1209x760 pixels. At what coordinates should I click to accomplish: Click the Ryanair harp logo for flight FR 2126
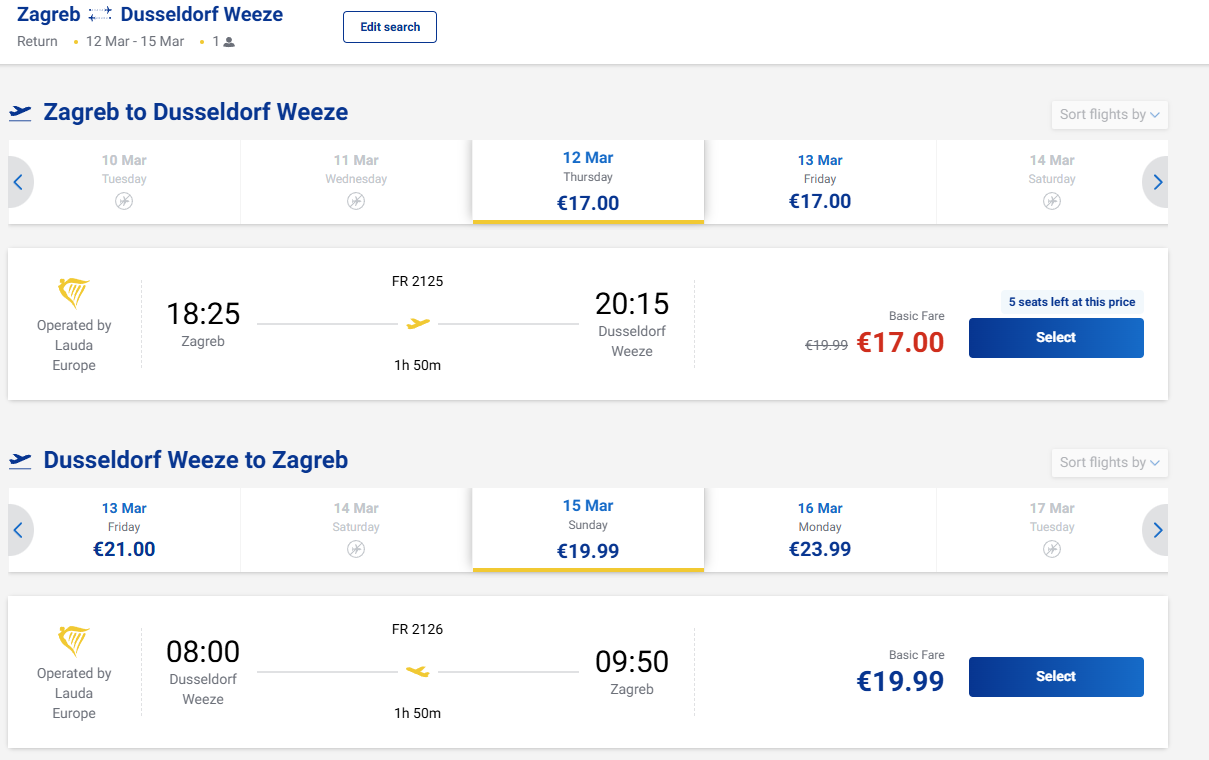(x=74, y=641)
